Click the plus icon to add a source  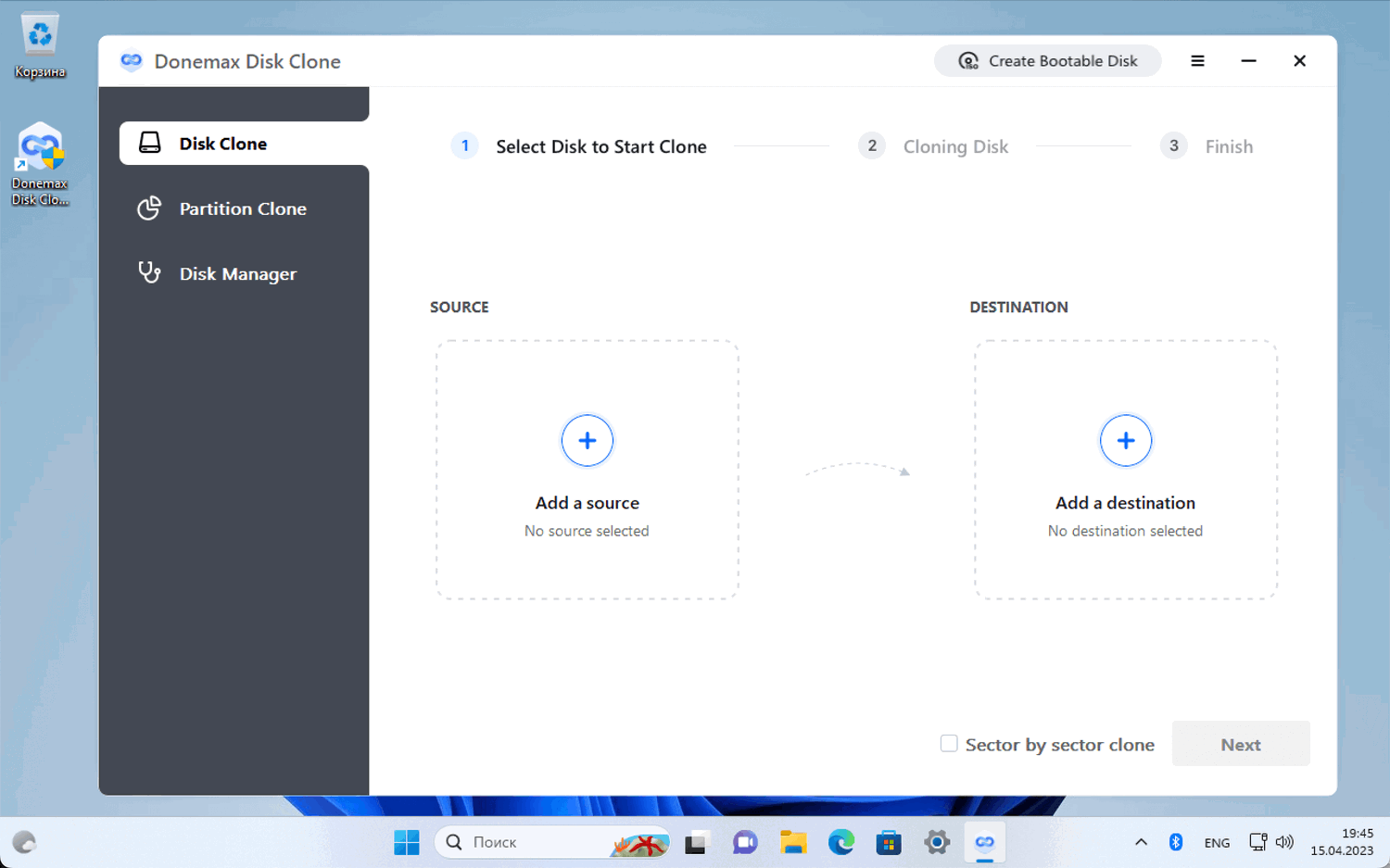coord(588,441)
